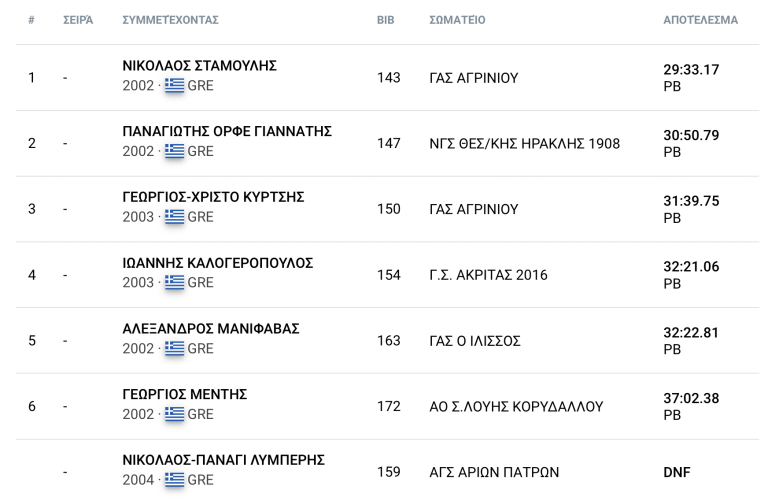Click Greek flag under Παναγιώτης Ορφέ Γιαννάτης
The image size is (768, 504).
tap(175, 152)
